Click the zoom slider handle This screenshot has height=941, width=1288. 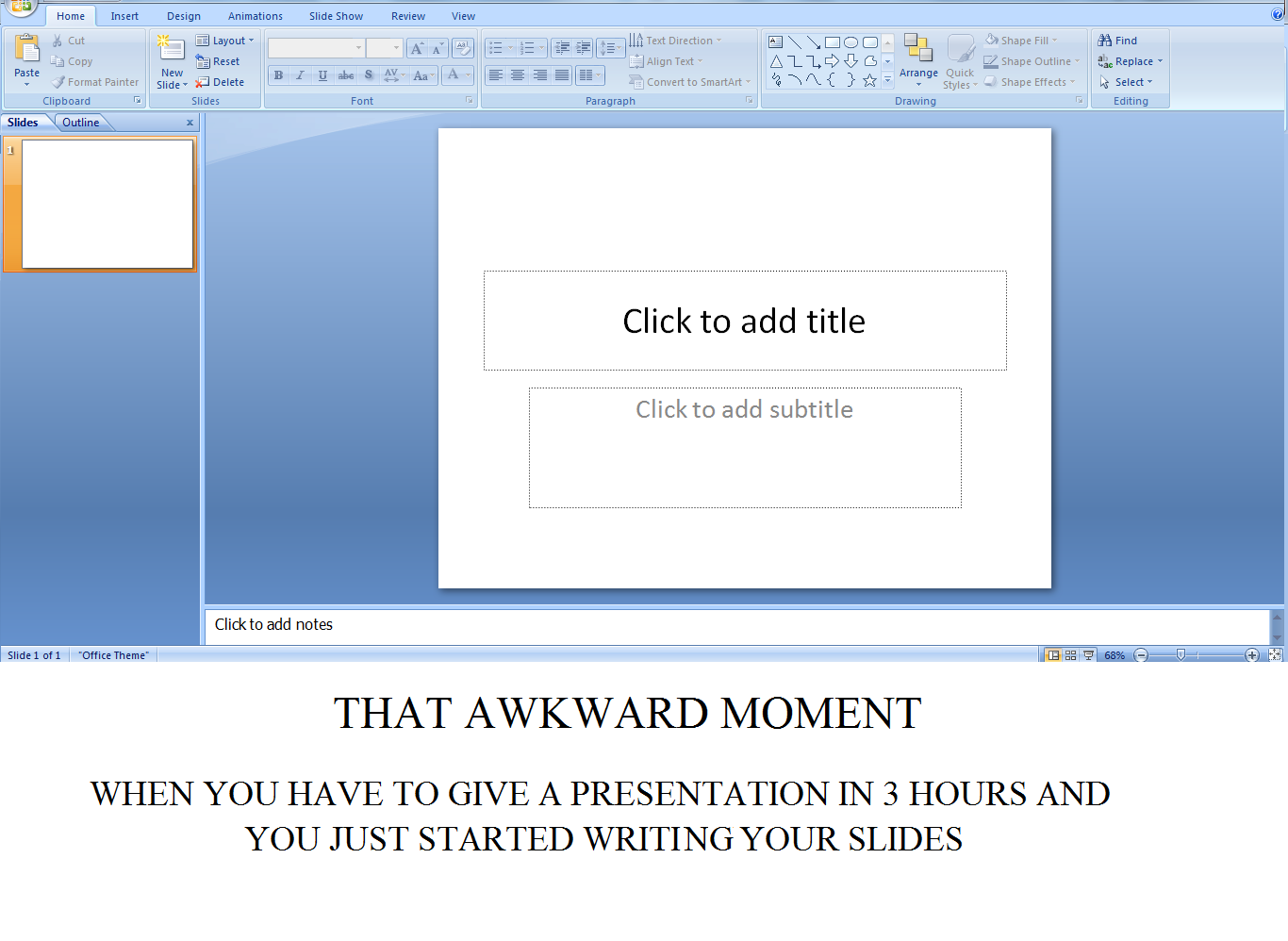[x=1181, y=653]
